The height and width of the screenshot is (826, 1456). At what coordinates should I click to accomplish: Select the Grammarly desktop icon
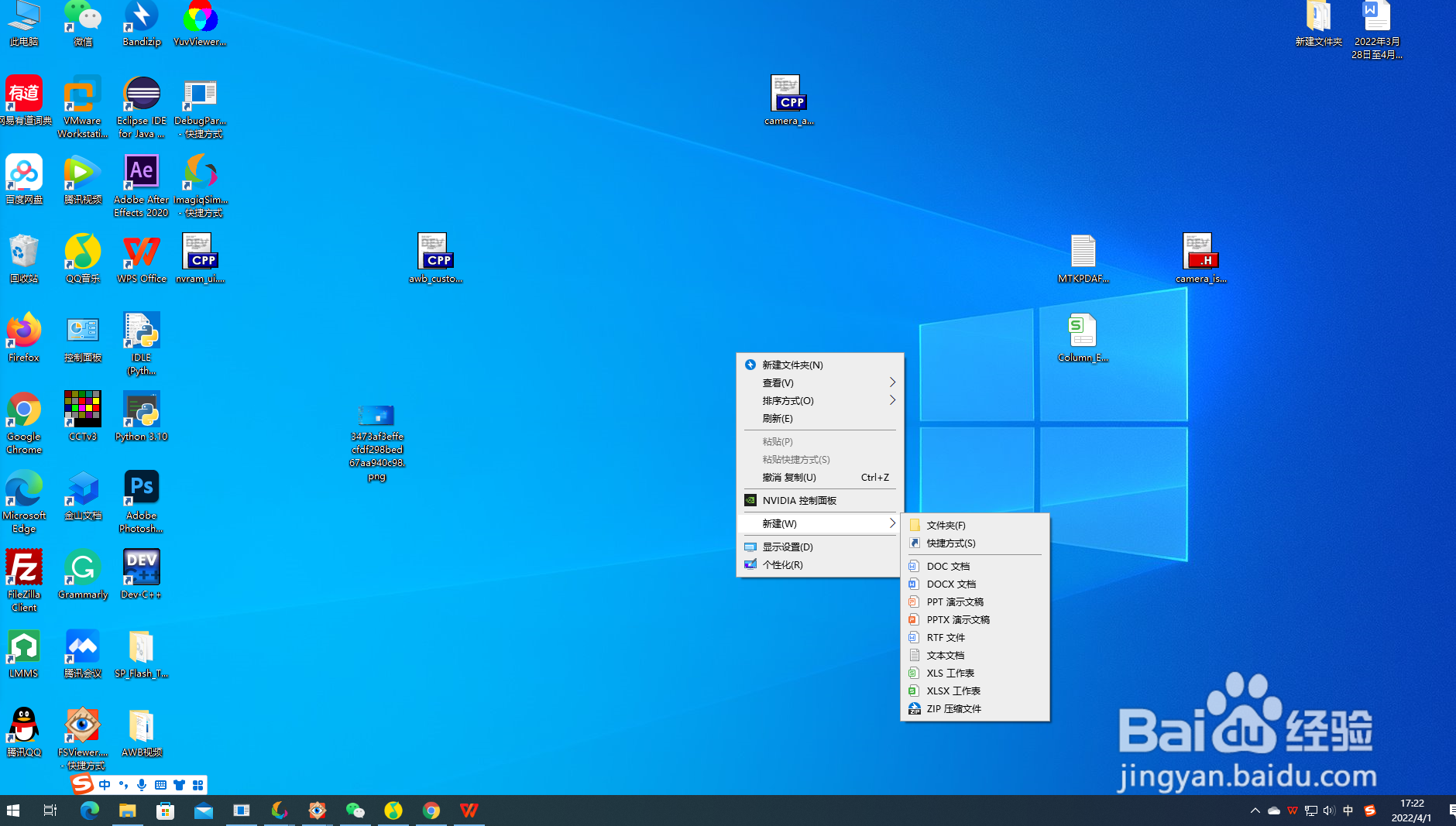pyautogui.click(x=83, y=574)
